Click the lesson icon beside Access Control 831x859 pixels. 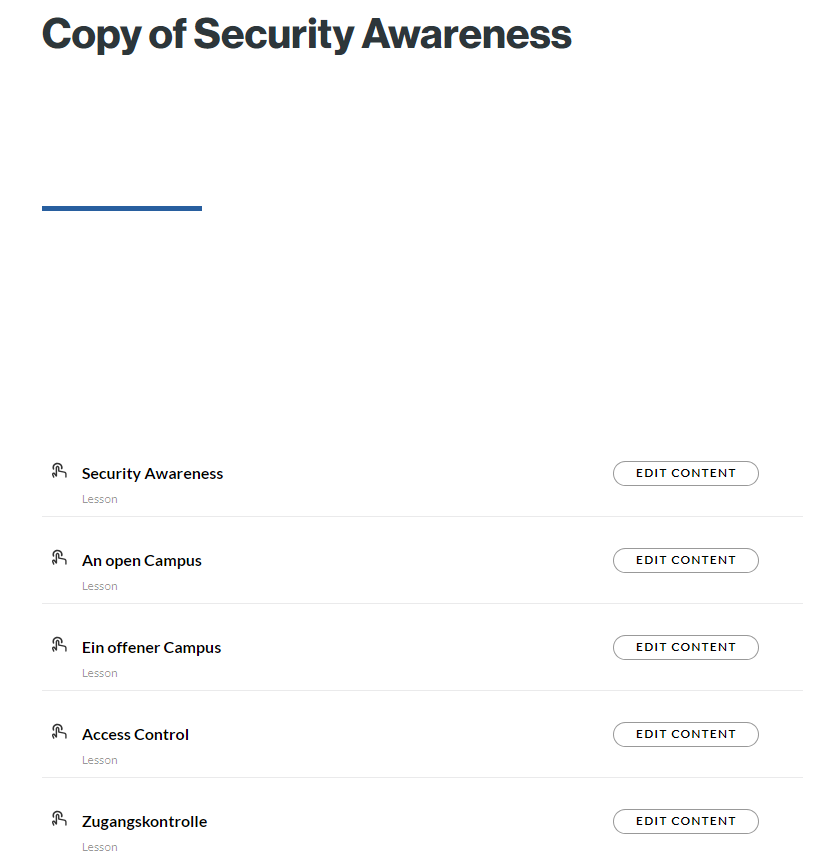59,732
